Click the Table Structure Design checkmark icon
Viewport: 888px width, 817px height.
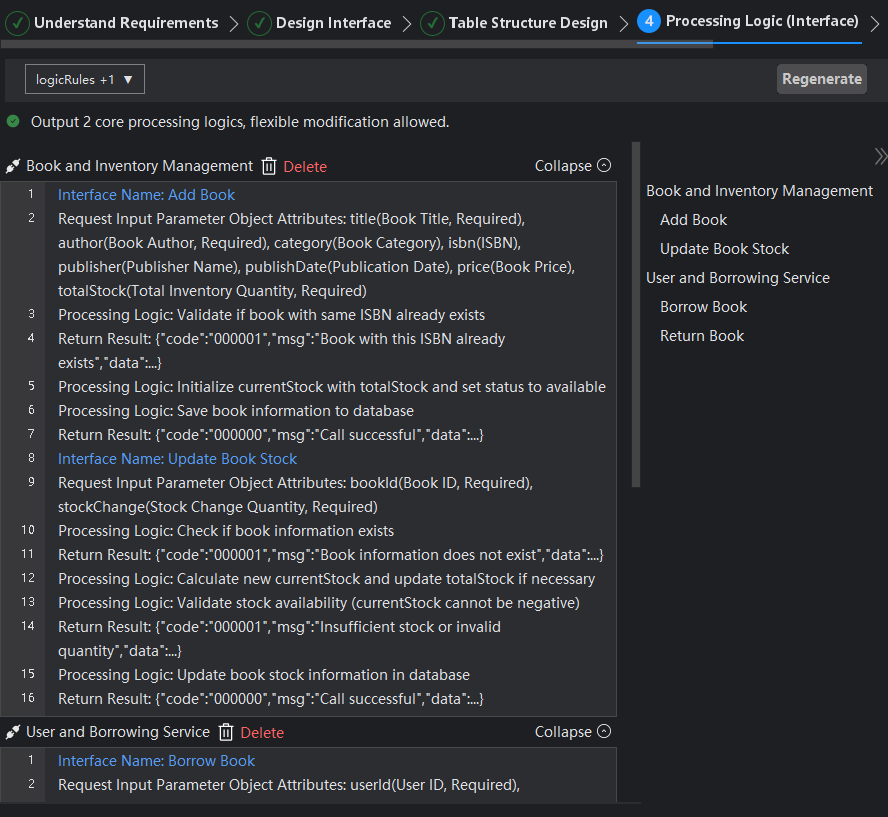(x=432, y=22)
